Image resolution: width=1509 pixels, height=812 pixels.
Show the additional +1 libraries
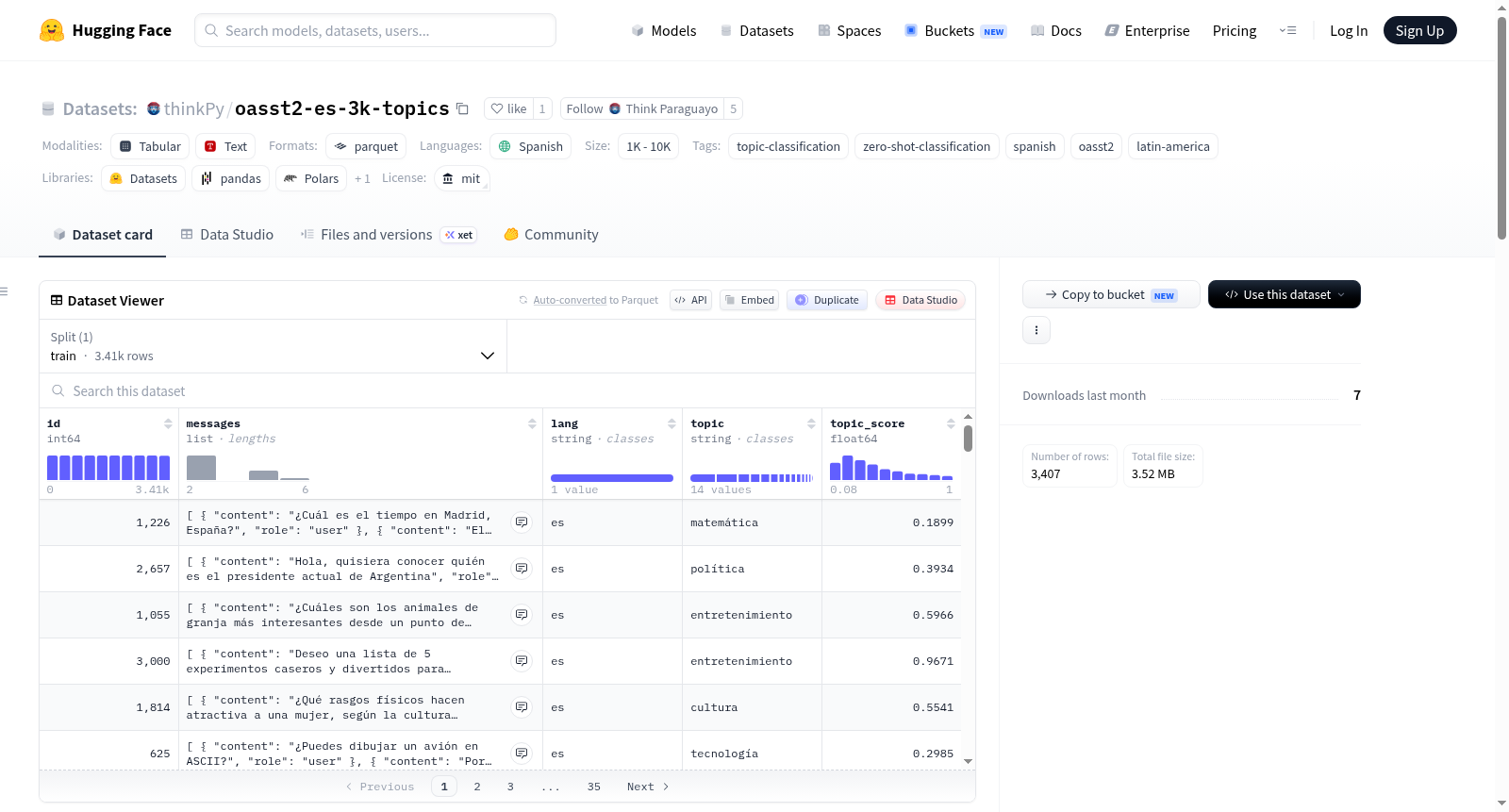pos(362,178)
